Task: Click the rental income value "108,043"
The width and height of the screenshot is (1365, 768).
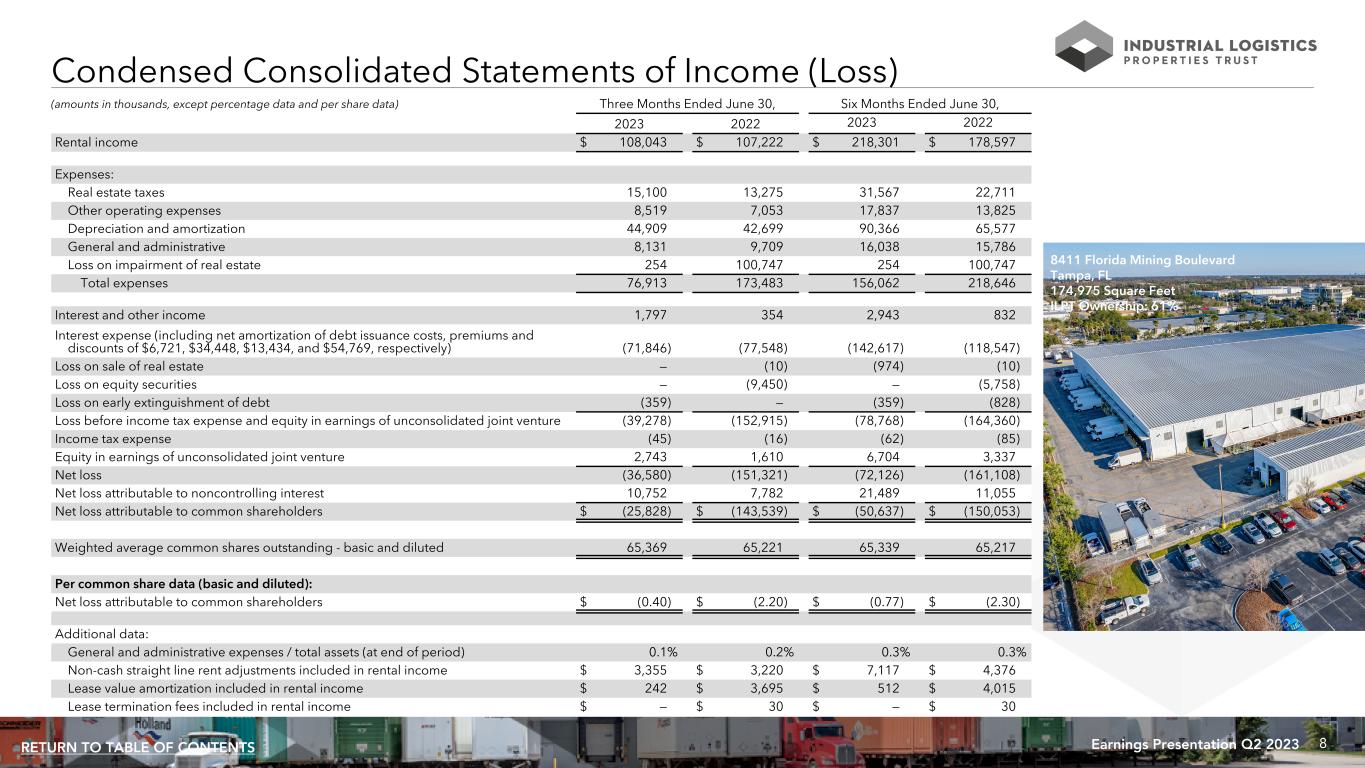Action: click(641, 143)
